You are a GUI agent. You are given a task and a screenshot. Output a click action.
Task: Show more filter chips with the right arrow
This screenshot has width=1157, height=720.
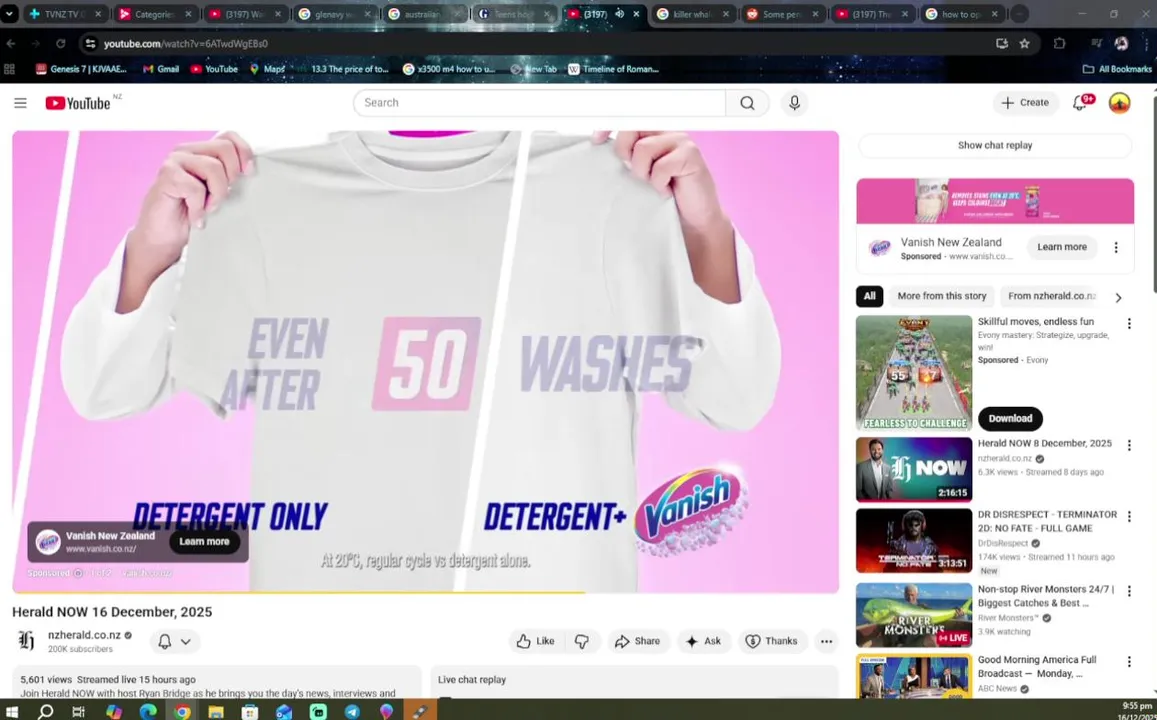[x=1118, y=297]
